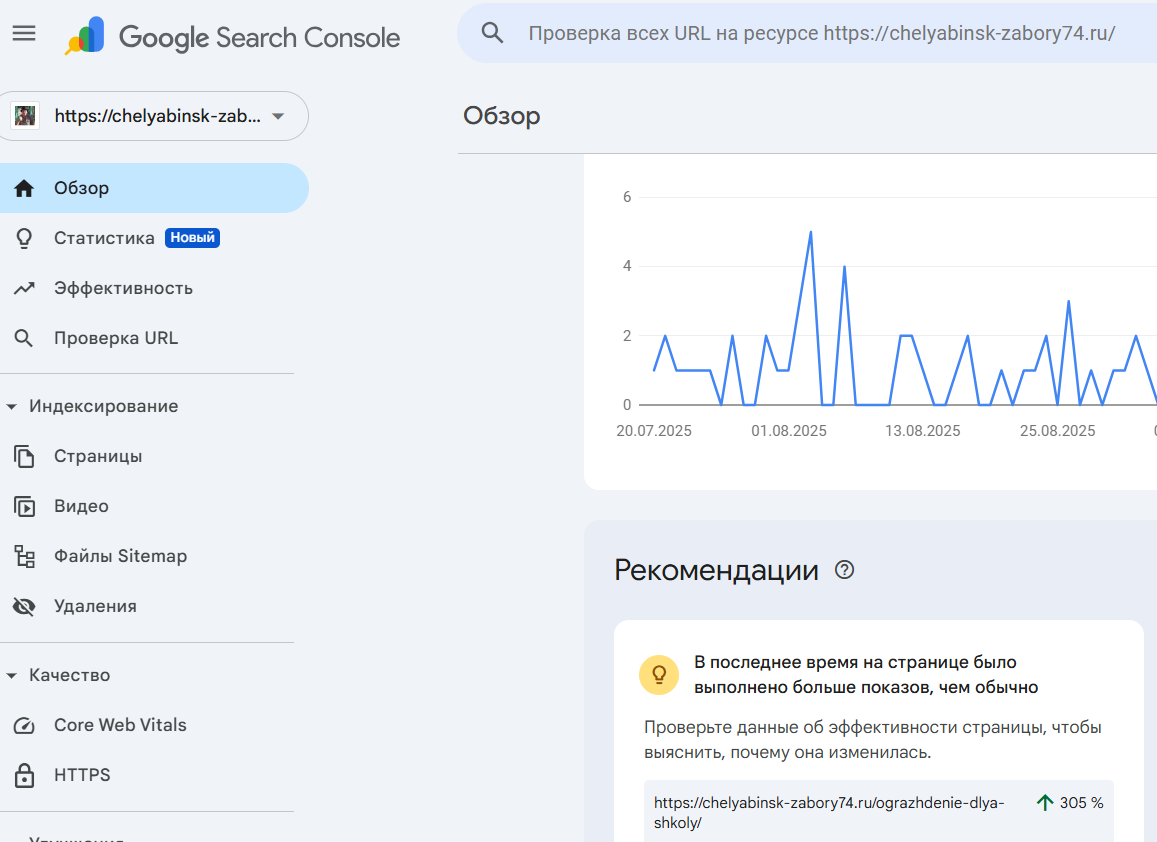
Task: Click the HTTPS lock icon
Action: click(24, 775)
